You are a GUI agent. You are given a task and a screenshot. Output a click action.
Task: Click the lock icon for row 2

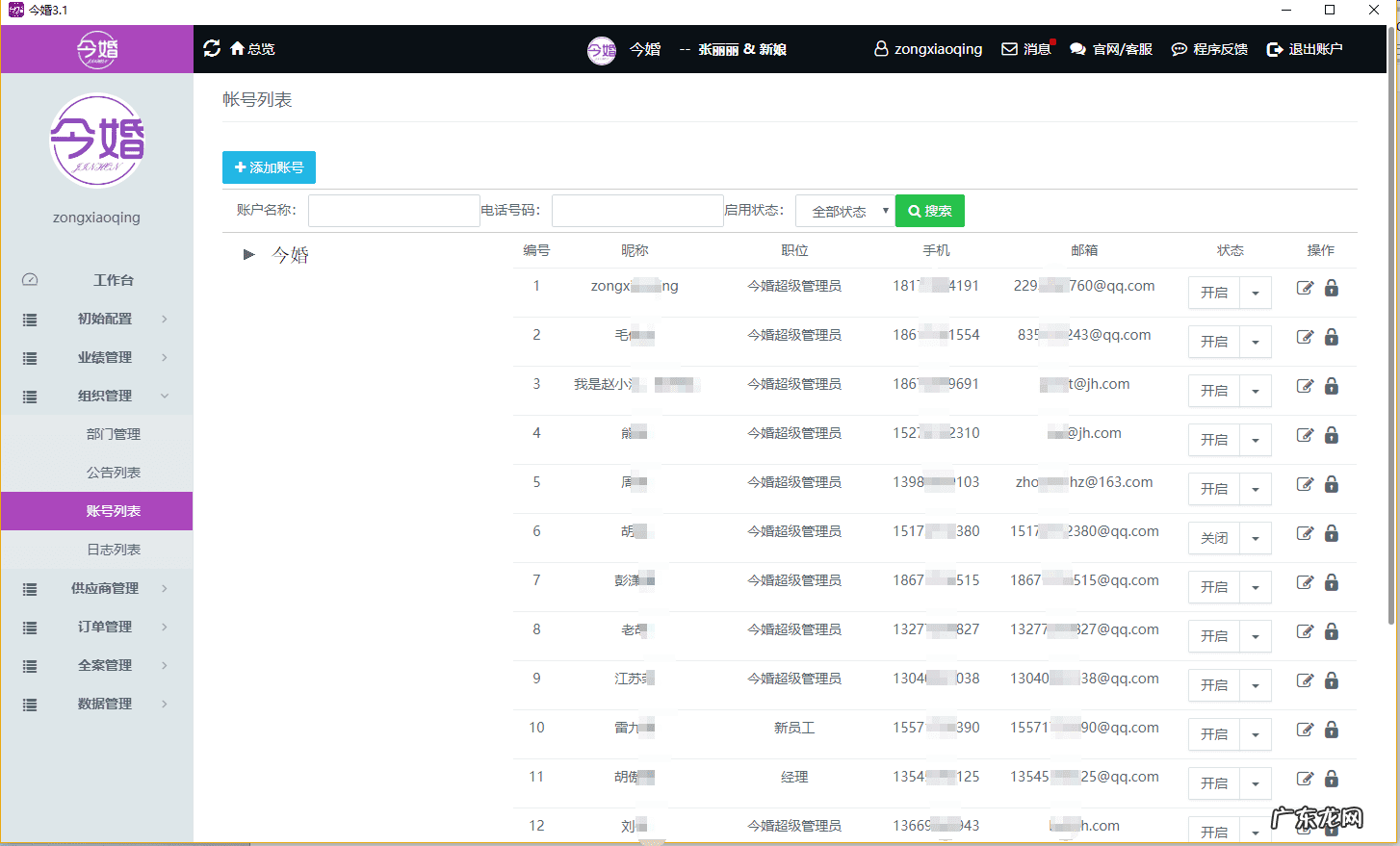pyautogui.click(x=1332, y=337)
